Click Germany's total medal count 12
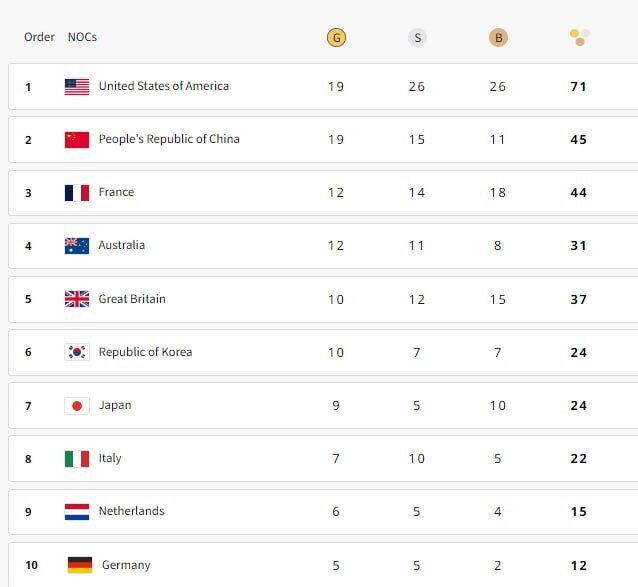Screen dimensions: 638x587 pos(579,566)
